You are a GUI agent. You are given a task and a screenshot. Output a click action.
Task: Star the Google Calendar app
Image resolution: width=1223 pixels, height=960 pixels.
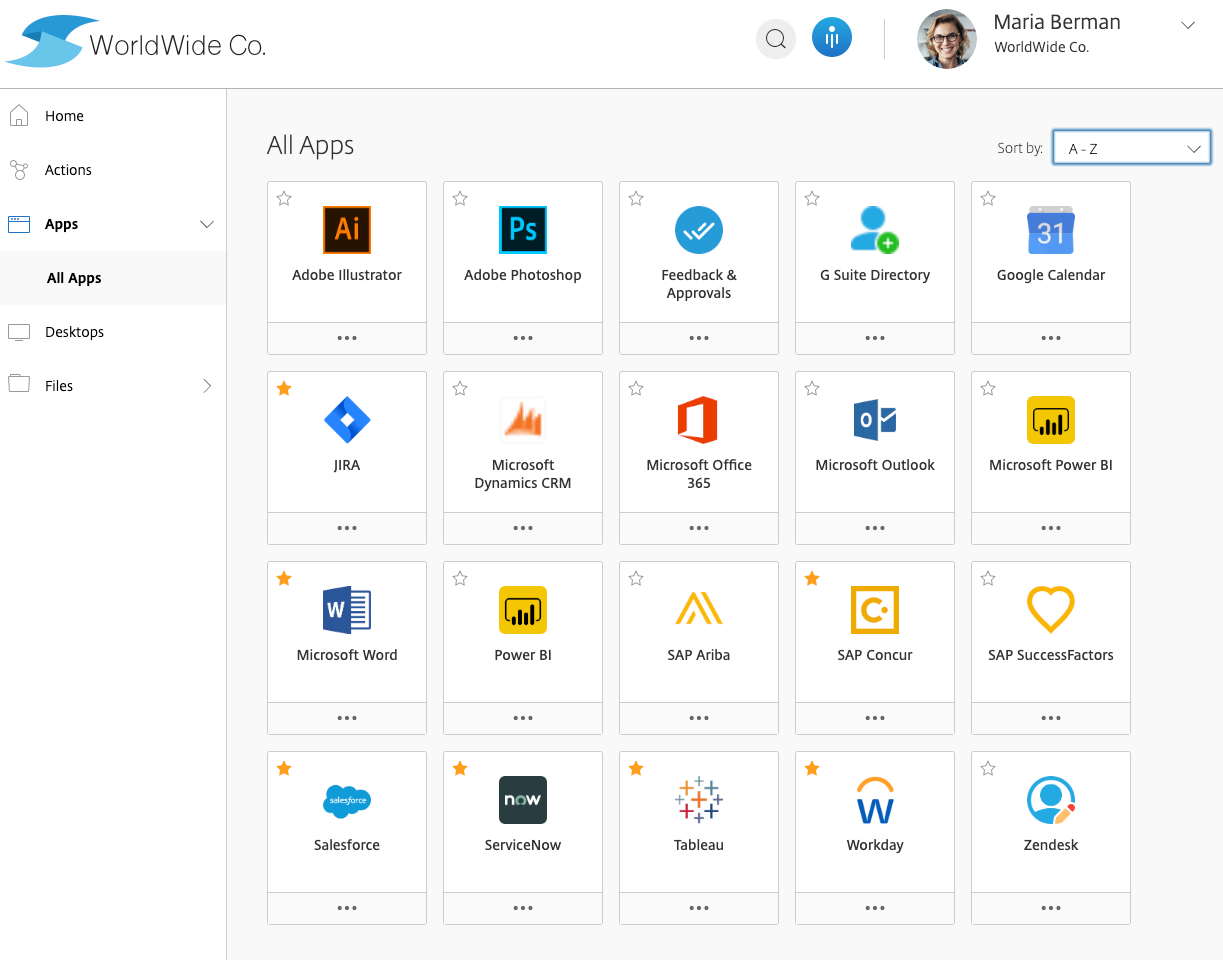tap(988, 199)
